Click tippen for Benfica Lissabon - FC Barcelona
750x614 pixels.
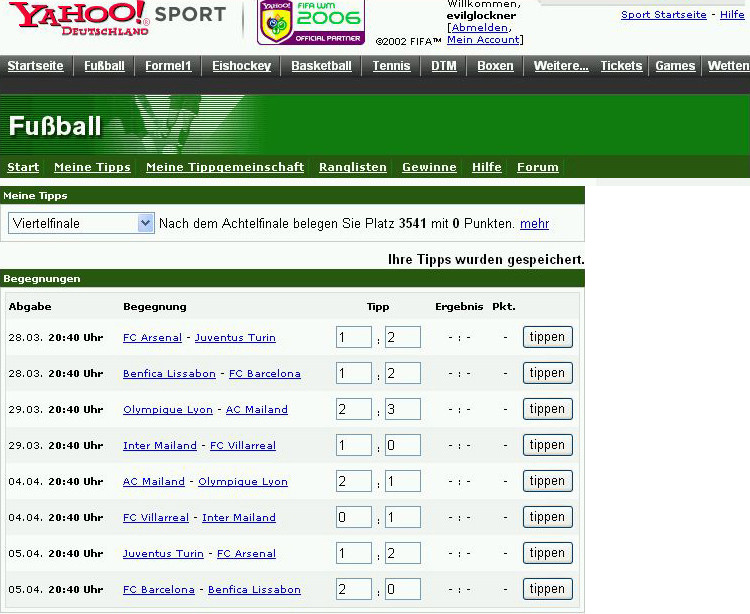pyautogui.click(x=548, y=373)
